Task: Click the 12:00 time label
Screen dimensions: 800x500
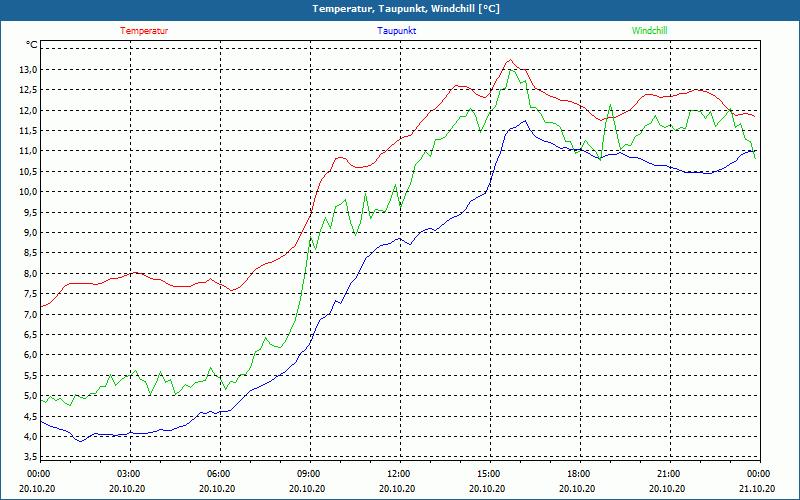Action: (x=400, y=474)
